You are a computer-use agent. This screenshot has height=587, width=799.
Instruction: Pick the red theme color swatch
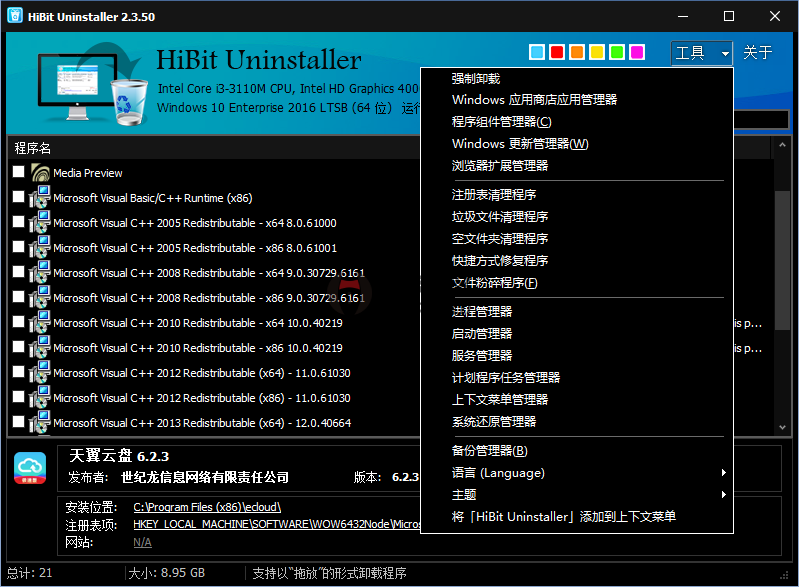[x=557, y=52]
